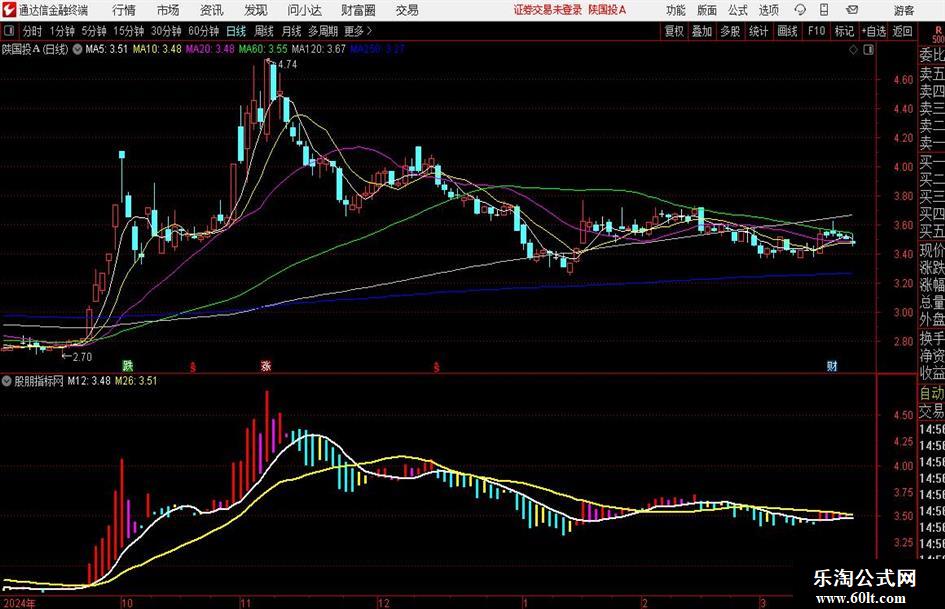This screenshot has width=945, height=609.
Task: Click the 多股 toolbar button
Action: 730,31
